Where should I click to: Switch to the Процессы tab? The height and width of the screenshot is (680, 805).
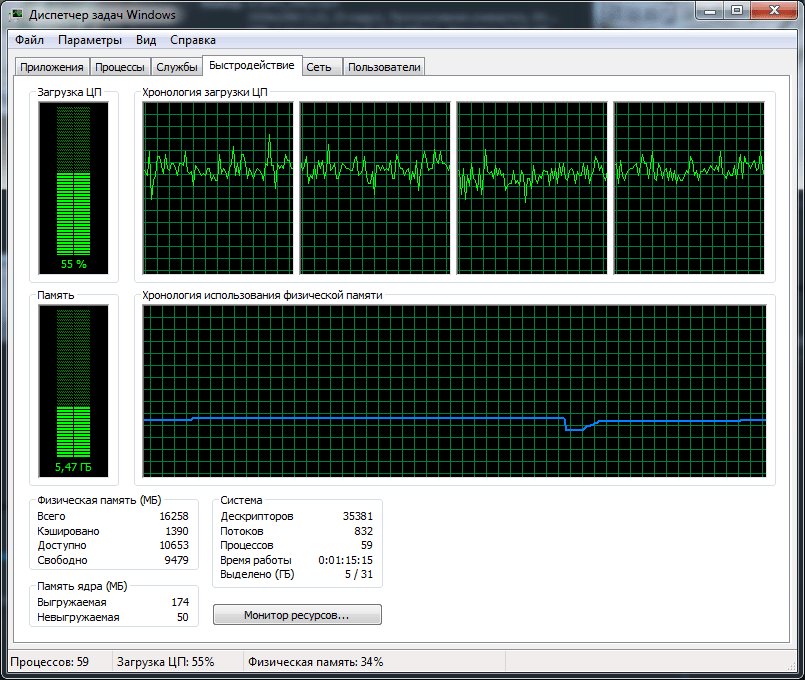[x=120, y=67]
